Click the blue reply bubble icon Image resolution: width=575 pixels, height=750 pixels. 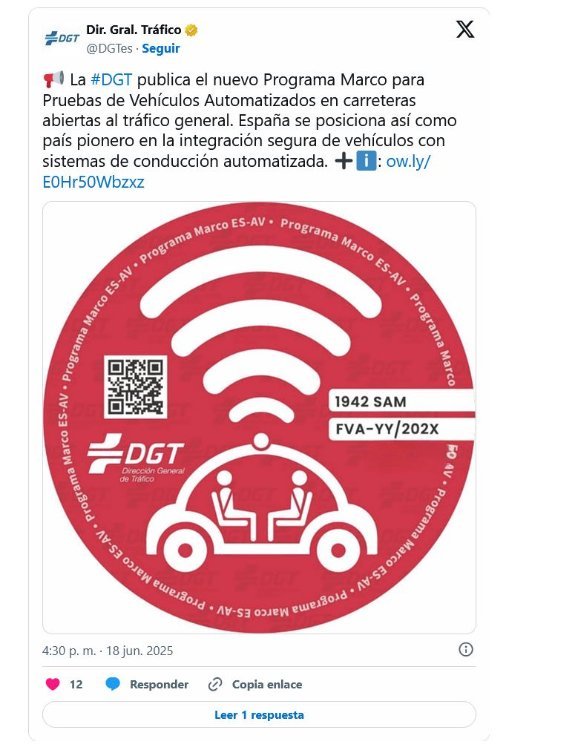tap(113, 684)
